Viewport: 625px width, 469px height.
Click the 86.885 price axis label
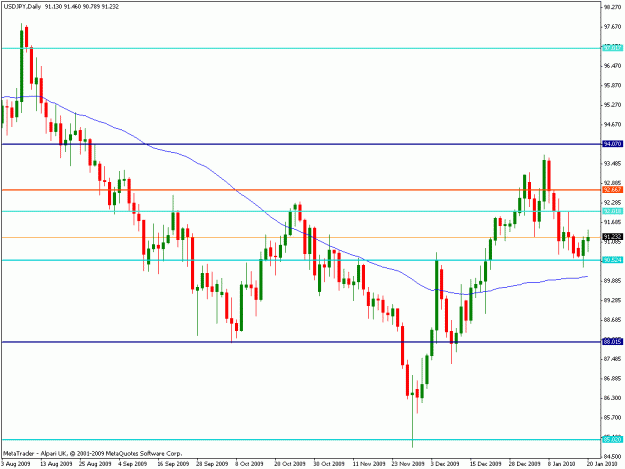tap(613, 378)
